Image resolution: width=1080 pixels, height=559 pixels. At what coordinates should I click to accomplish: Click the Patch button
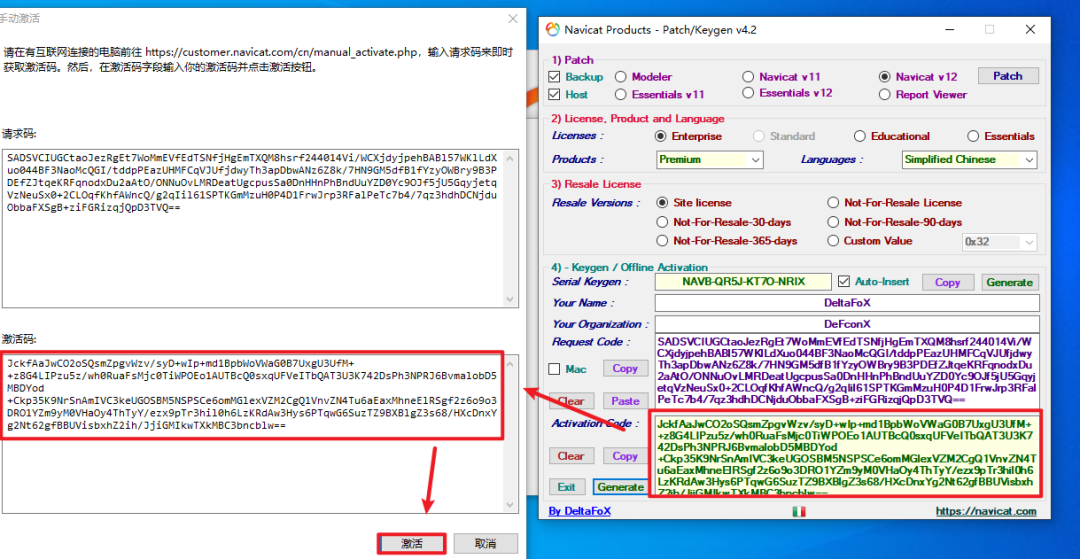(x=1008, y=76)
